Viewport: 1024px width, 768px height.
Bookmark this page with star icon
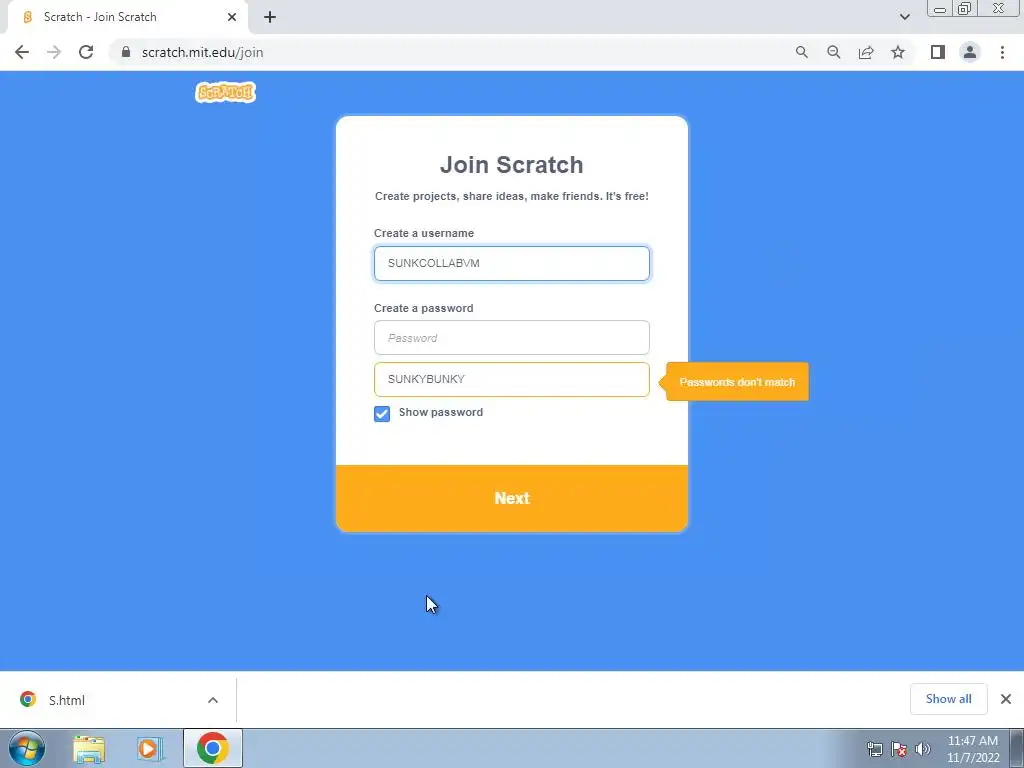tap(898, 52)
